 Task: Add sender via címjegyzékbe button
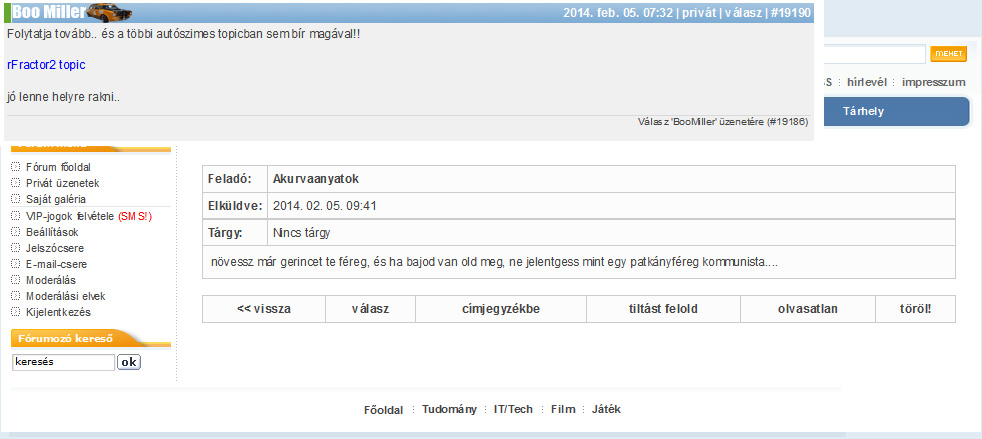pos(500,309)
